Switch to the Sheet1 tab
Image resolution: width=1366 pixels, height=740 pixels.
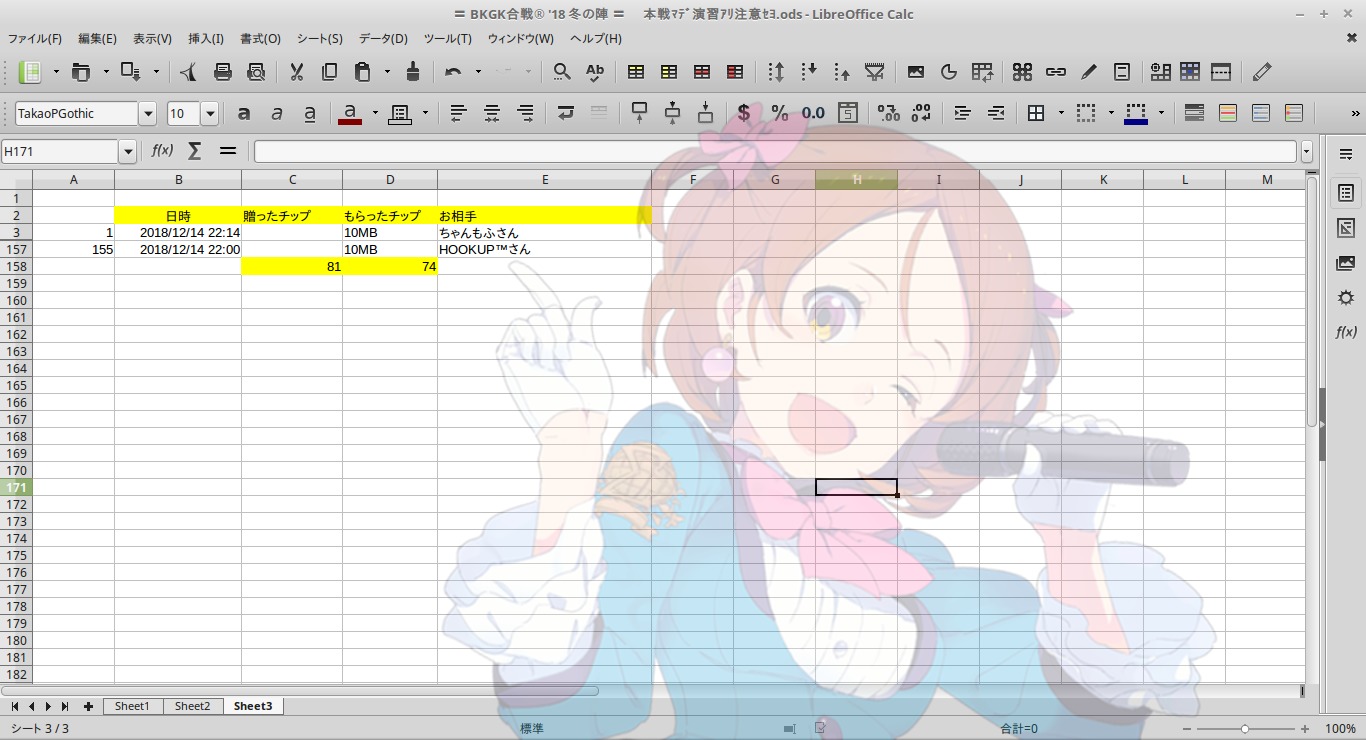(132, 706)
